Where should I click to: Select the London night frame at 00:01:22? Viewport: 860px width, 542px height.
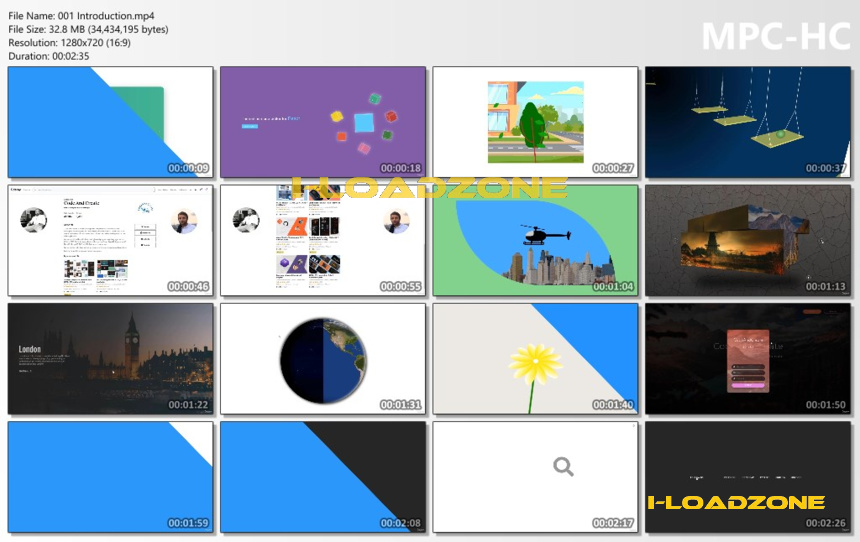click(110, 359)
